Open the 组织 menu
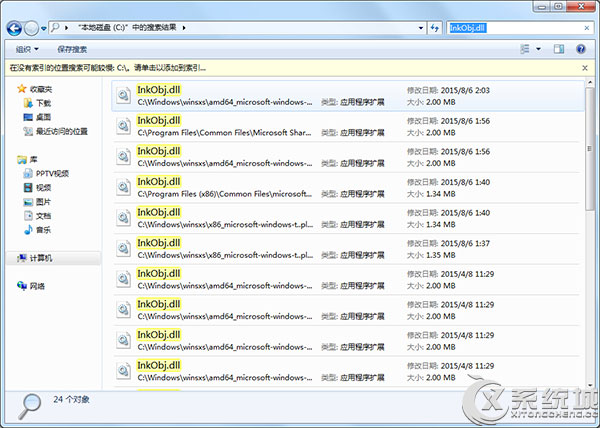This screenshot has height=428, width=600. point(27,49)
